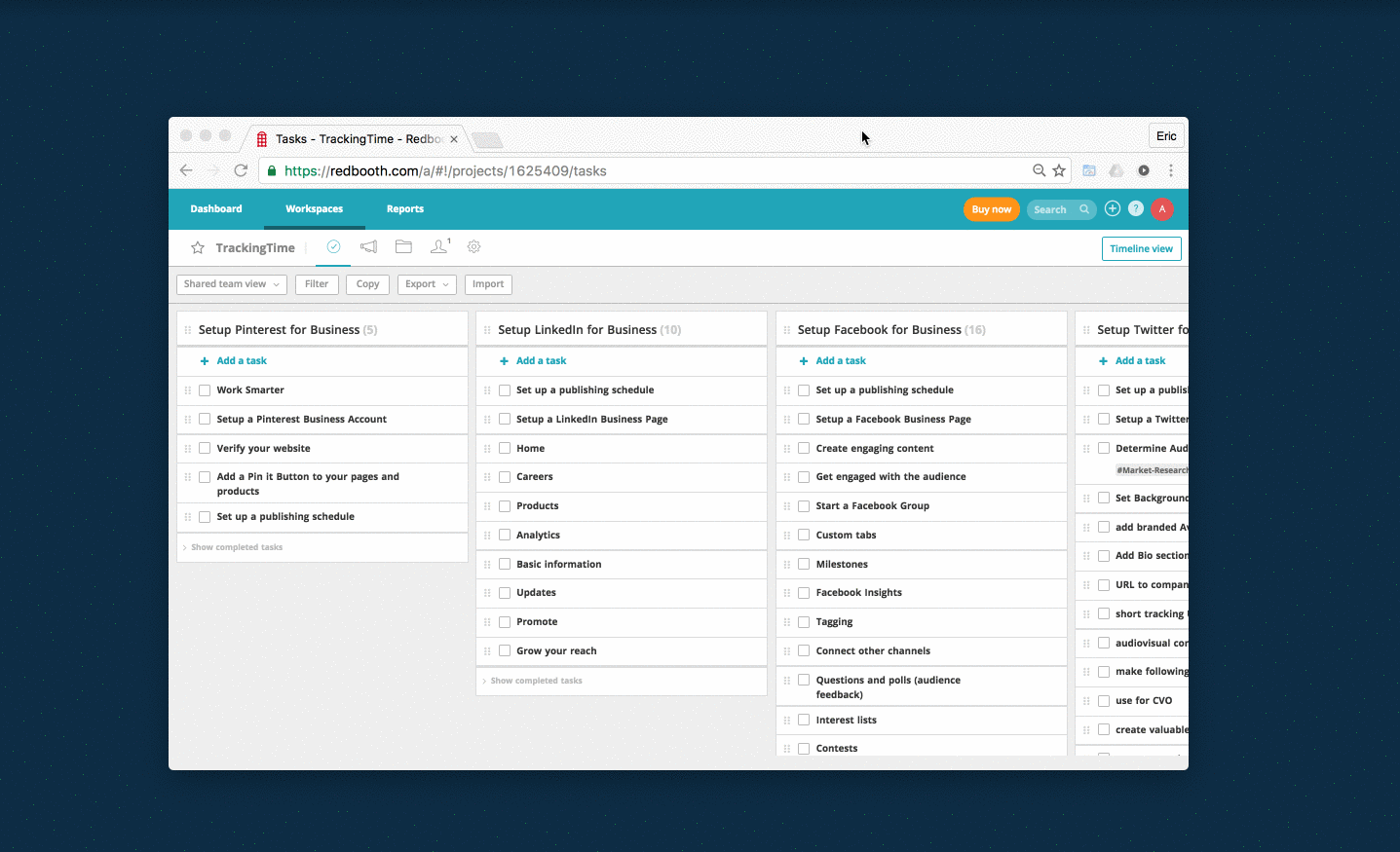Open the Workspaces tab
Viewport: 1400px width, 852px height.
tap(314, 209)
